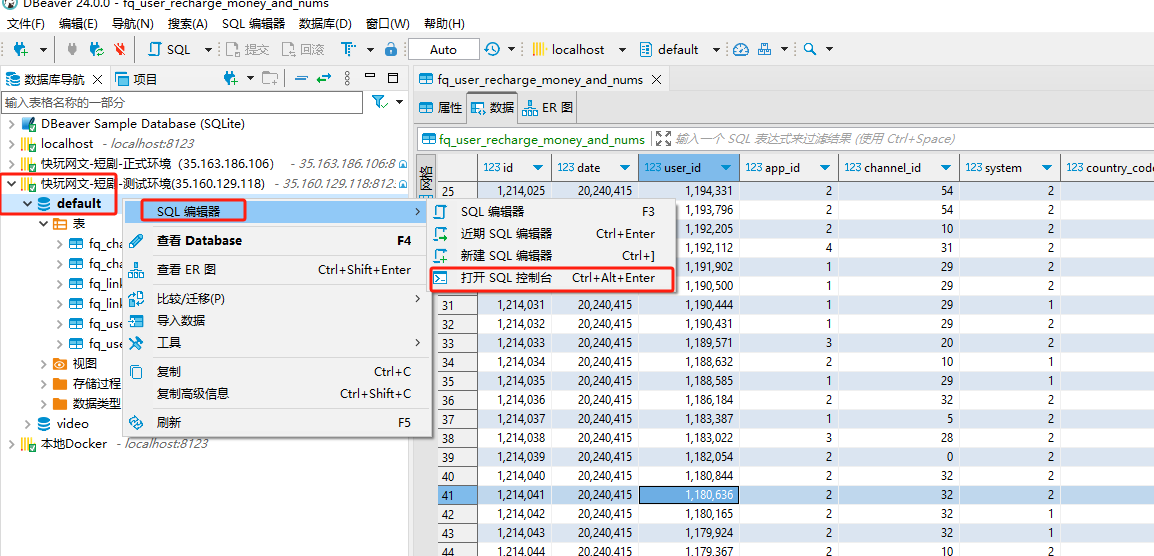The image size is (1154, 556).
Task: Open the user_id column filter dropdown arrow
Action: point(727,168)
